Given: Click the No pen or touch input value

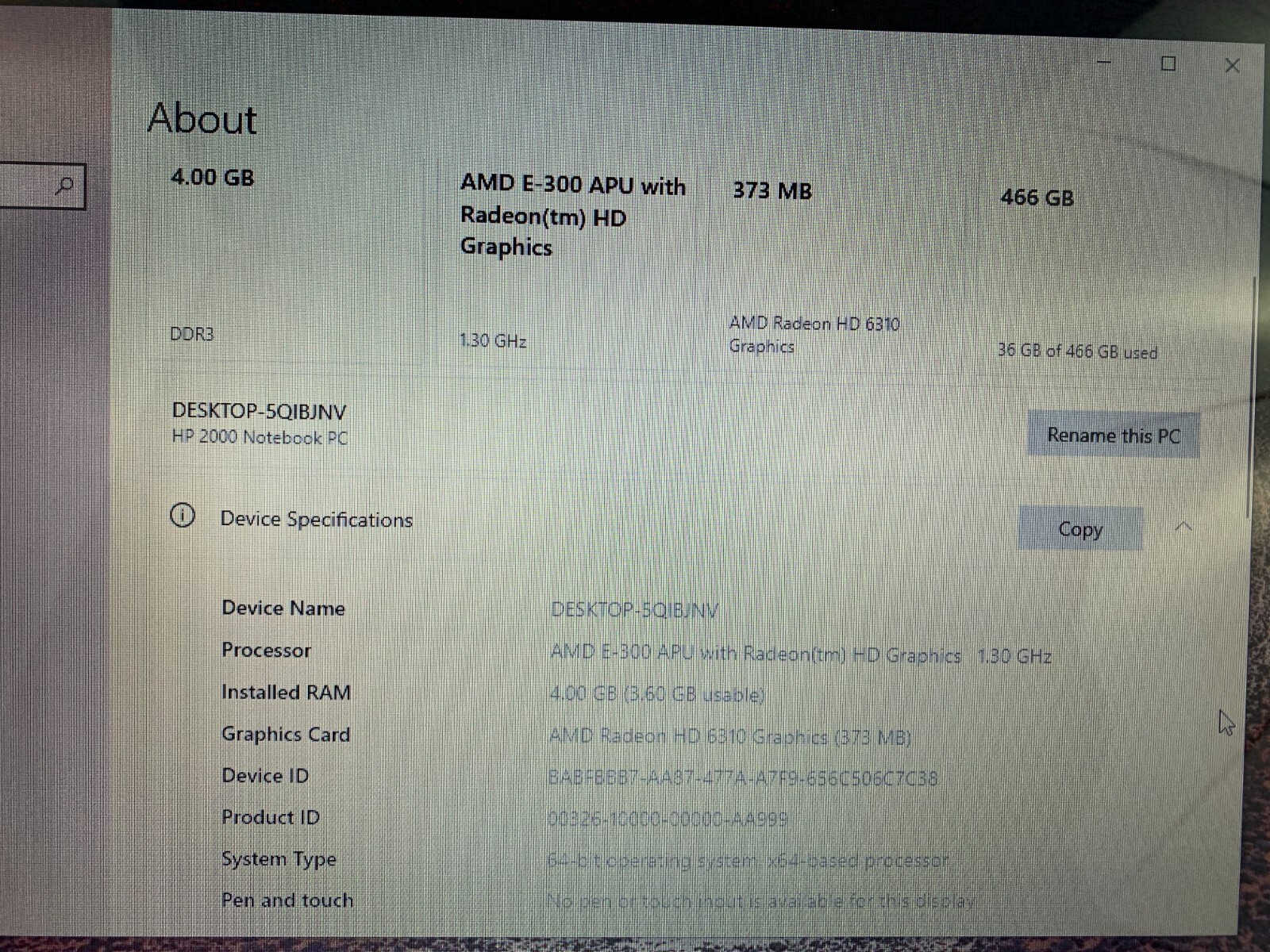Looking at the screenshot, I should [760, 901].
